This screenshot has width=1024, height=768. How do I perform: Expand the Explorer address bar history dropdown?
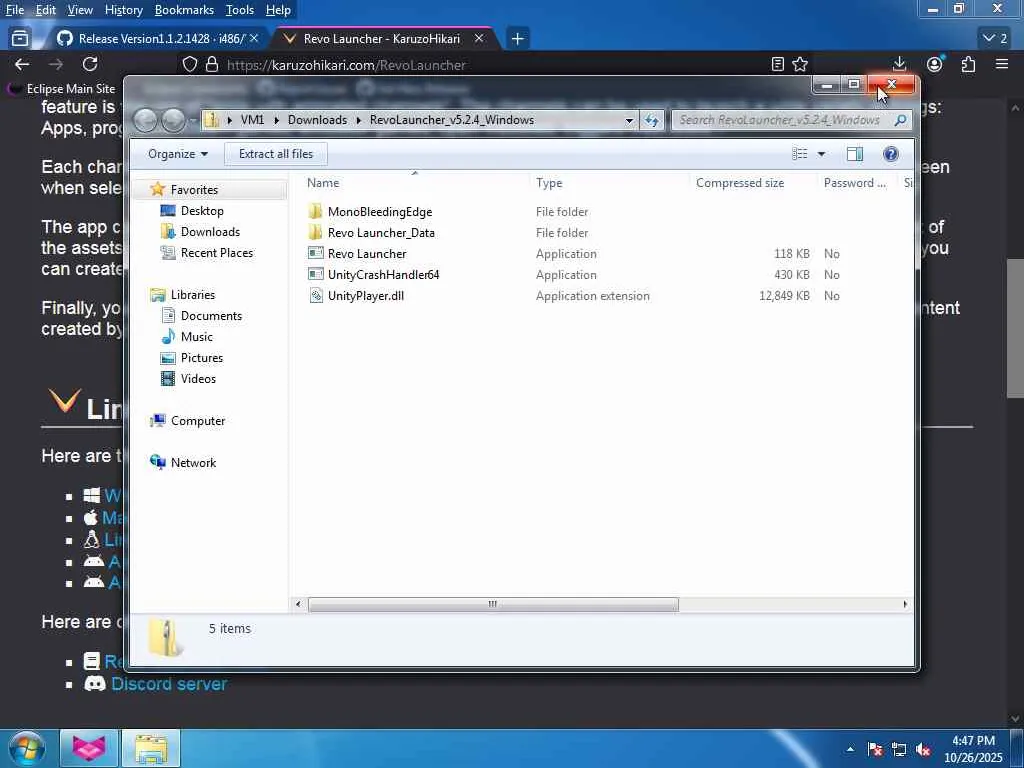click(629, 120)
